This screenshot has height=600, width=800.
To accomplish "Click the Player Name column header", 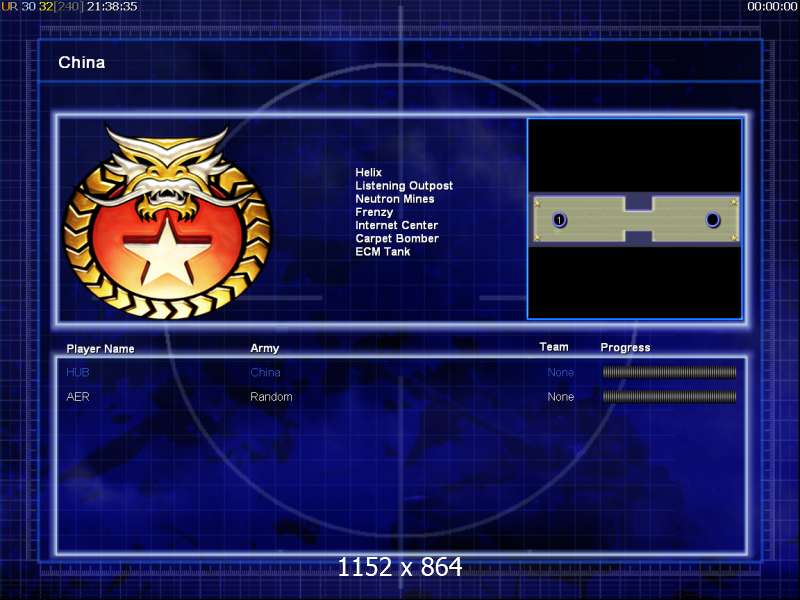I will pos(101,349).
